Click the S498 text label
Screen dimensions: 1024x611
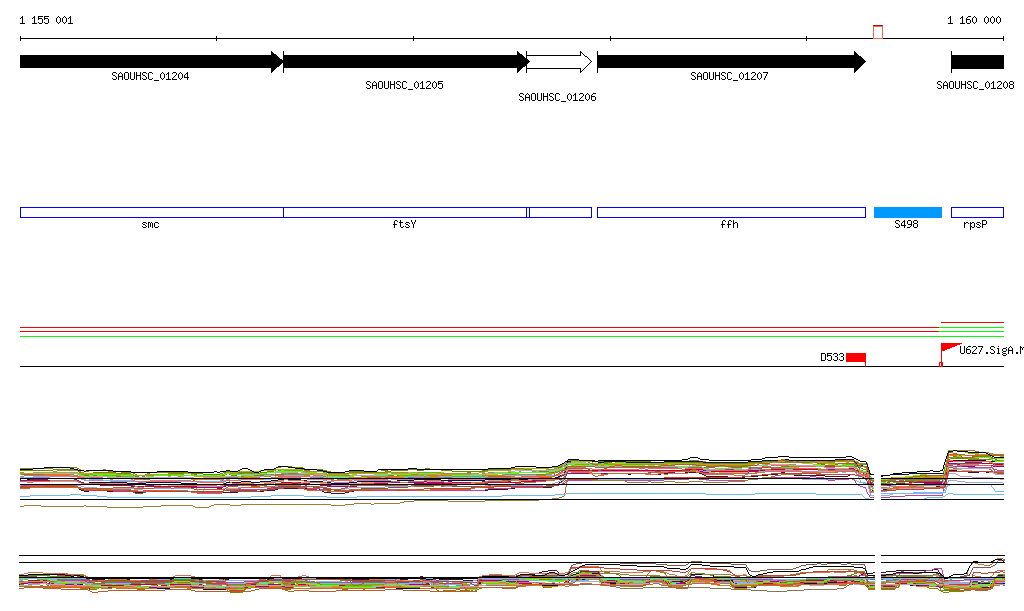tap(906, 225)
